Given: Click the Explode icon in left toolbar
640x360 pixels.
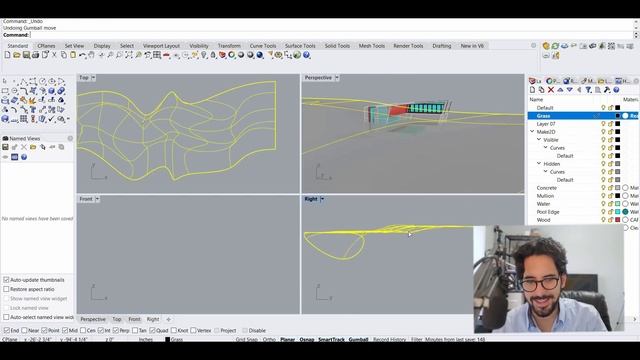Looking at the screenshot, I should [x=32, y=100].
